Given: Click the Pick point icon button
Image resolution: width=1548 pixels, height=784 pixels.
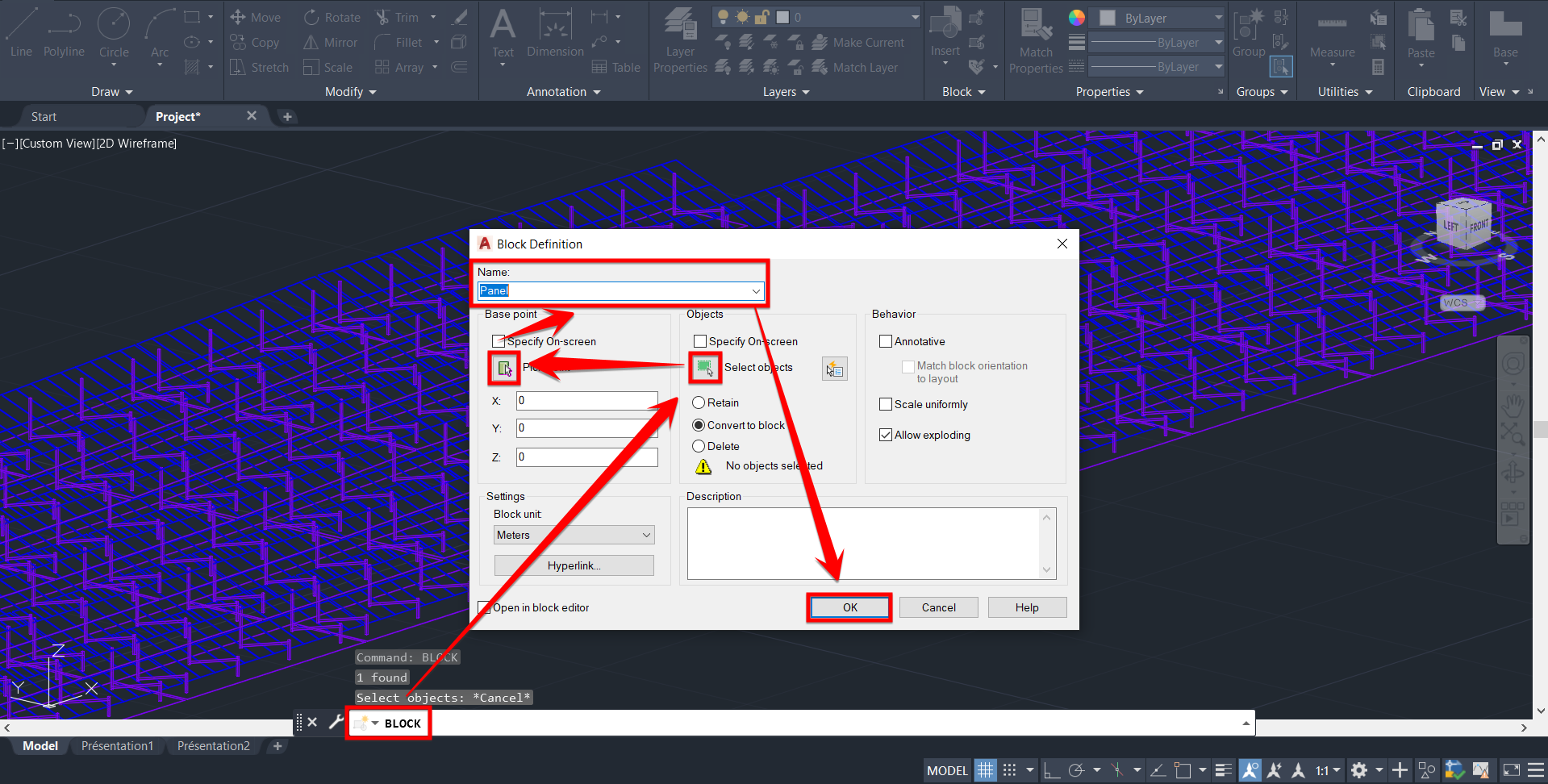Looking at the screenshot, I should 504,368.
